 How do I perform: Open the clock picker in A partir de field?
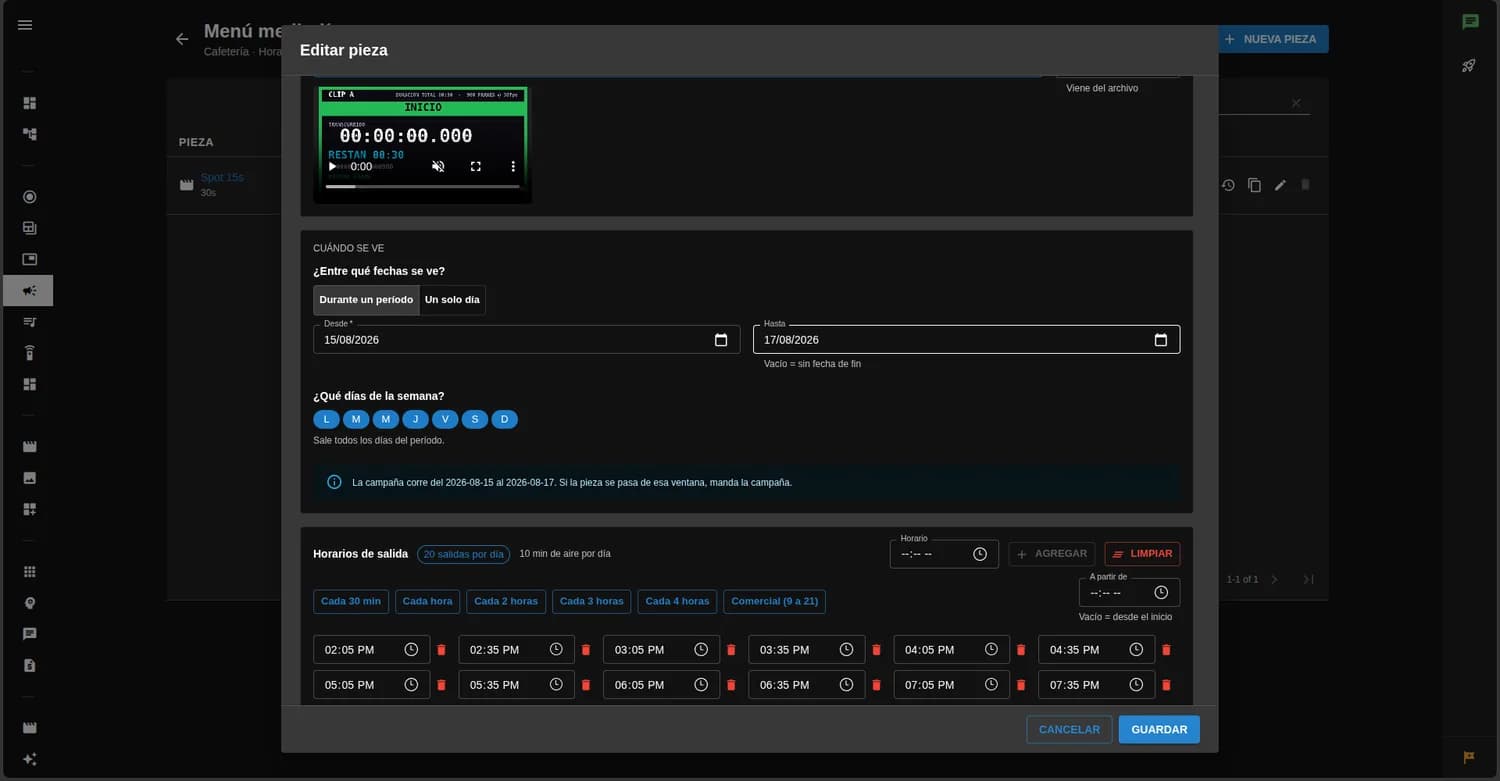(1161, 593)
